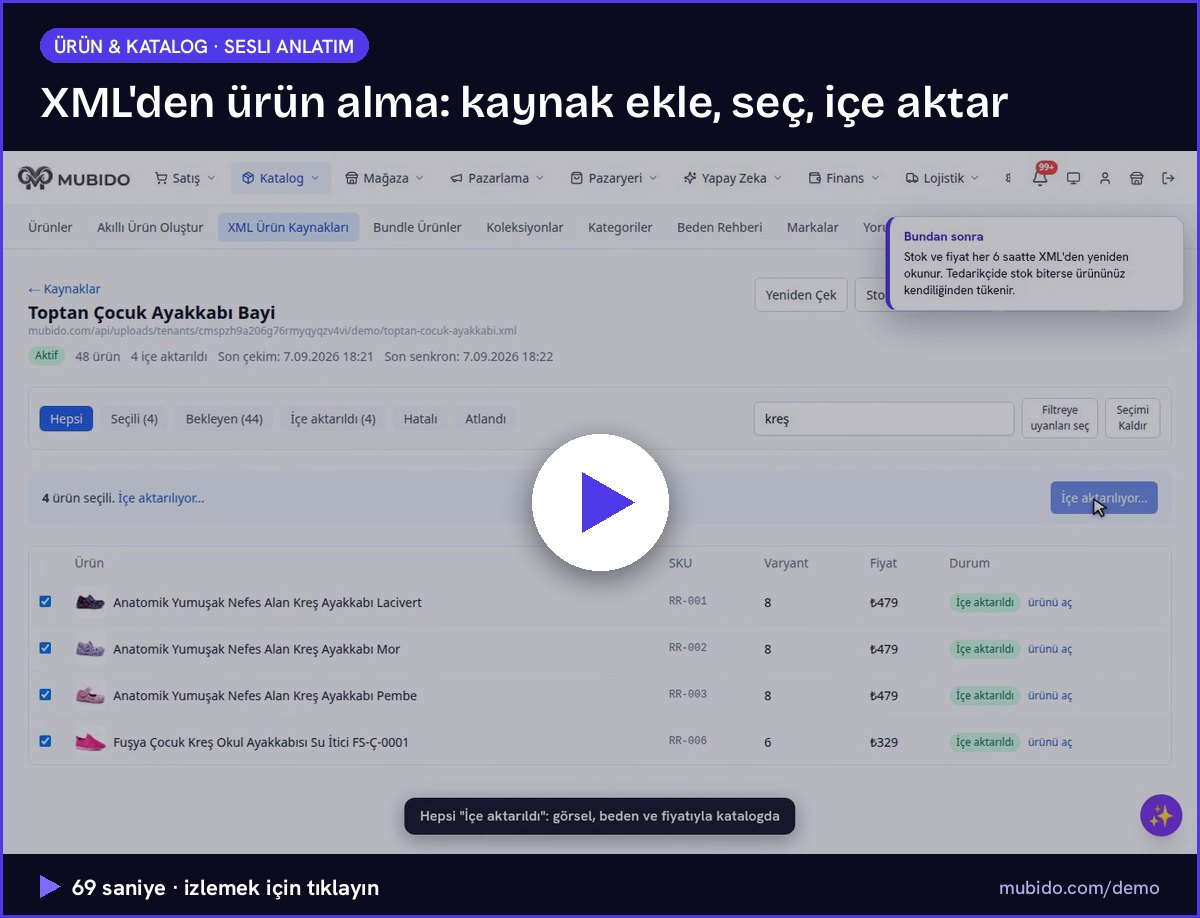Open the Markalar tab
This screenshot has width=1200, height=918.
pos(812,227)
